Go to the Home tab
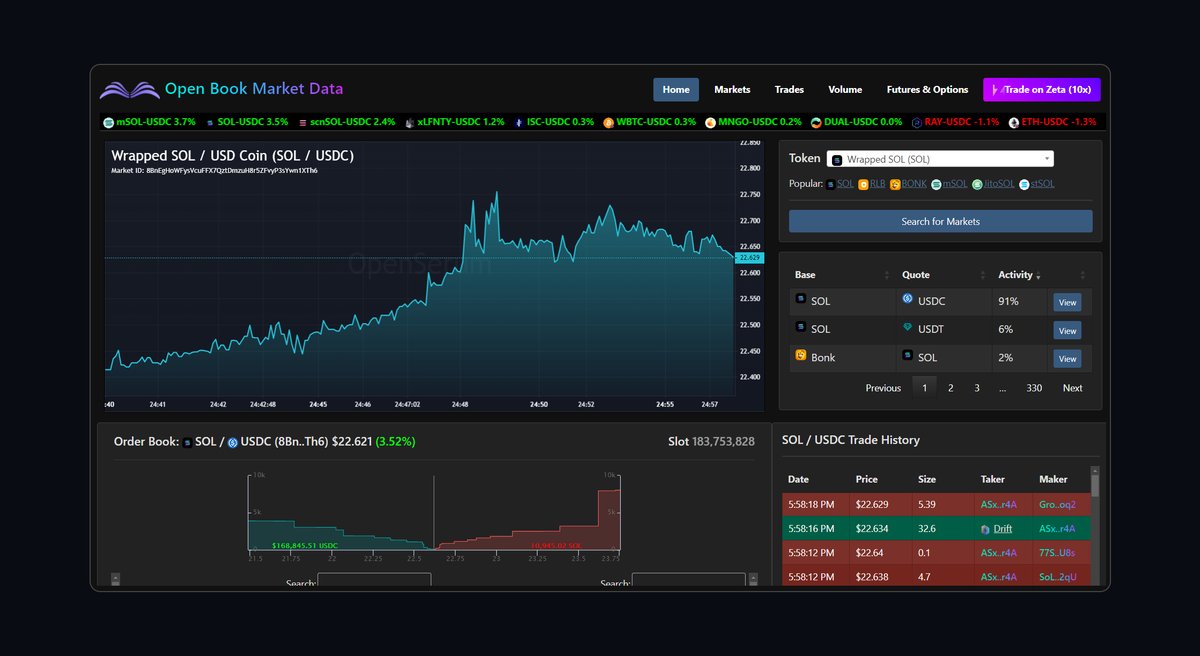 (x=676, y=90)
